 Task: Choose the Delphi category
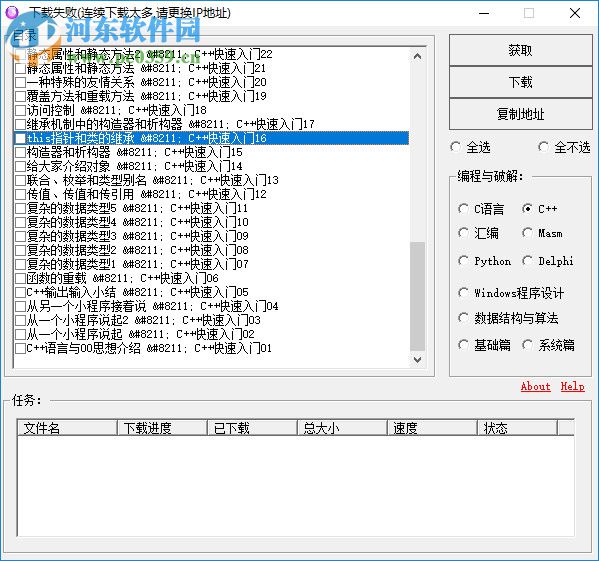528,261
